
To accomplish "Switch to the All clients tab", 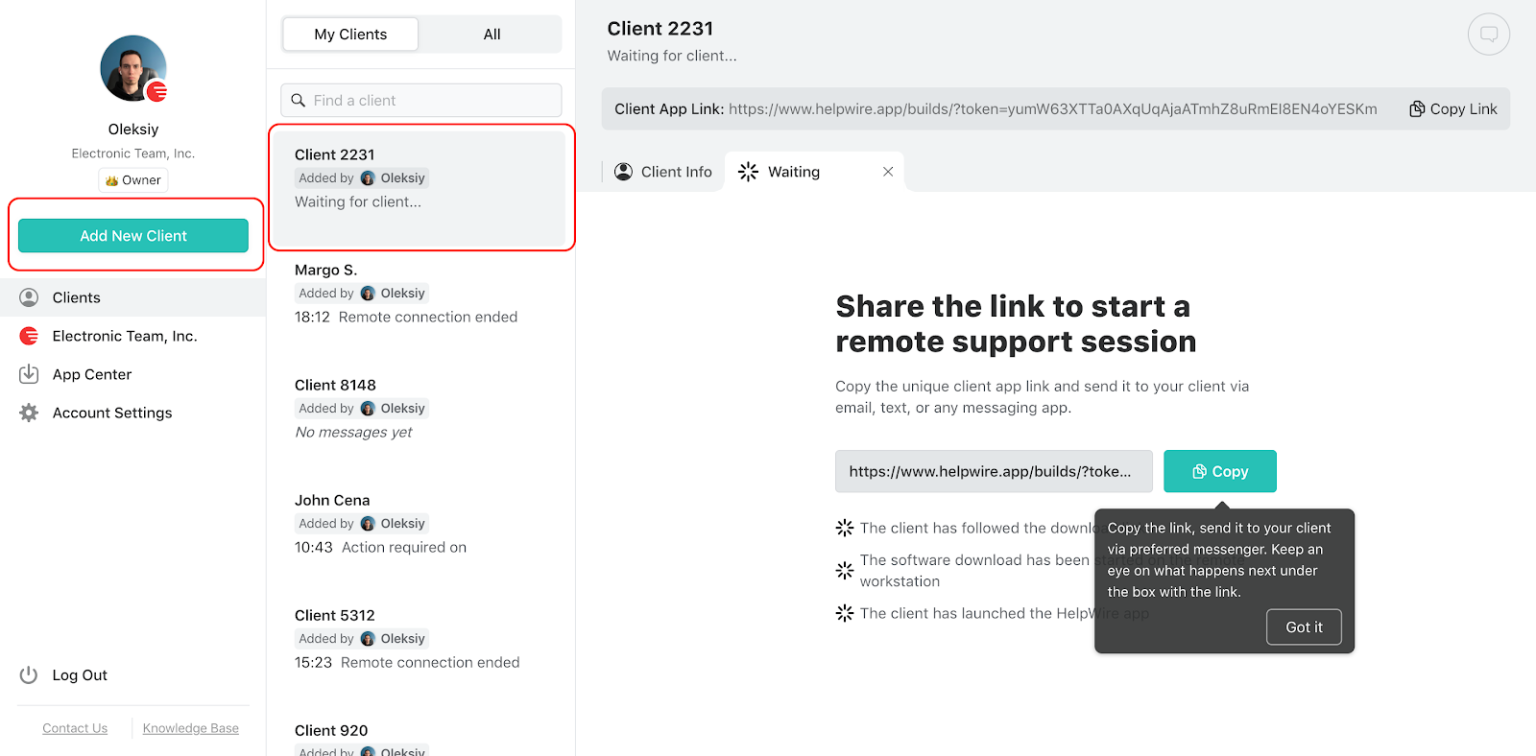I will pos(492,33).
